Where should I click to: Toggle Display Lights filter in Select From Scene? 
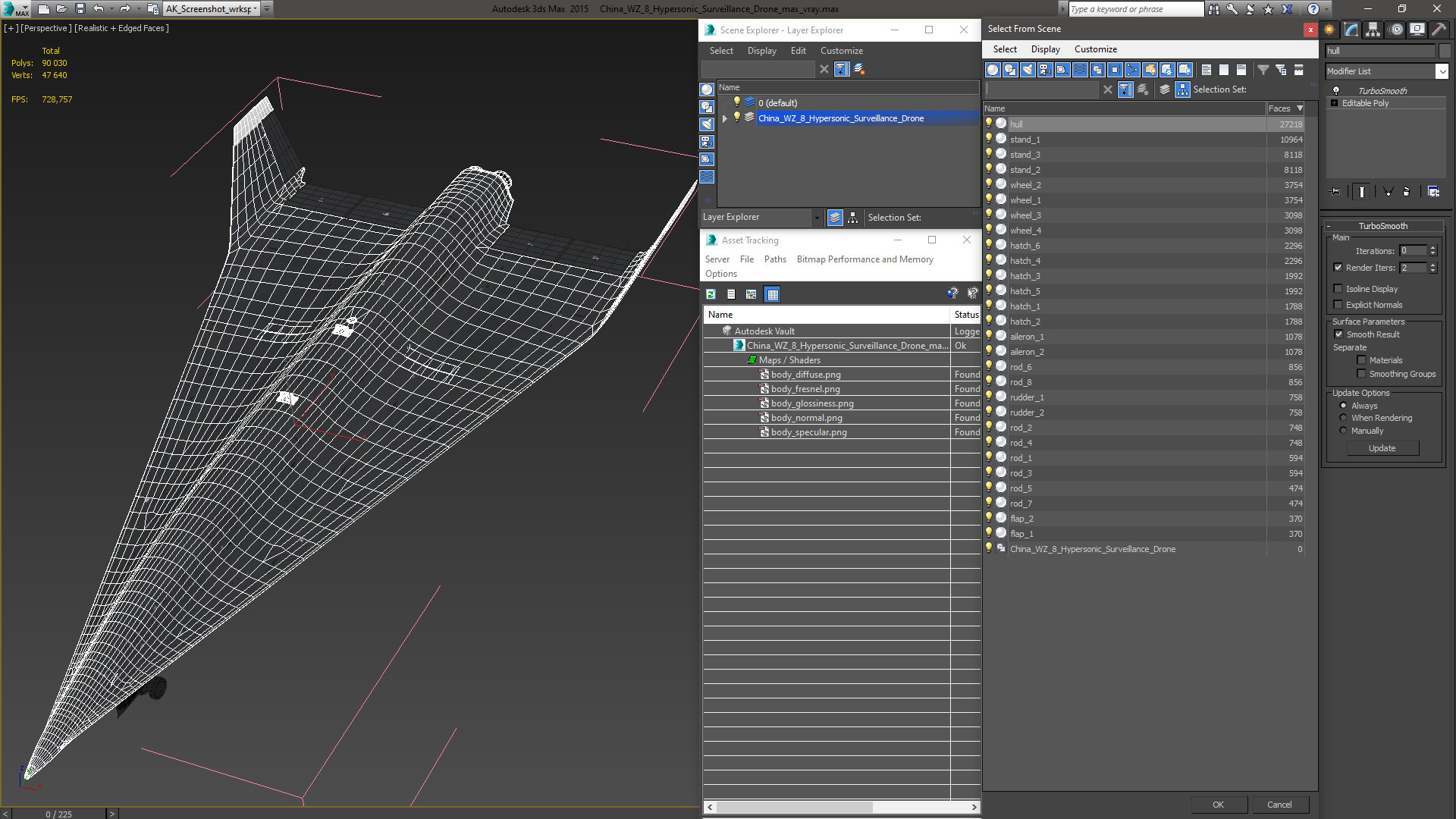point(1028,70)
